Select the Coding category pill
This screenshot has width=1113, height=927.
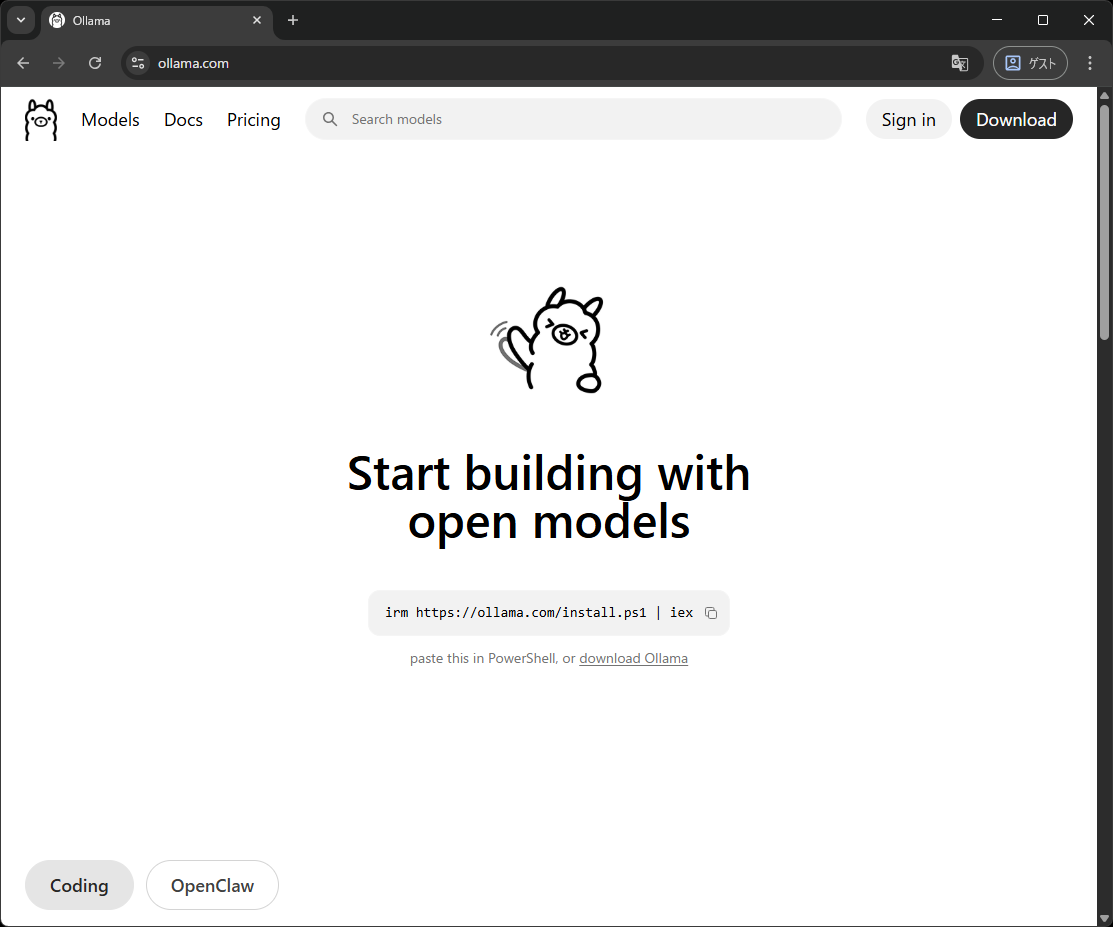79,885
